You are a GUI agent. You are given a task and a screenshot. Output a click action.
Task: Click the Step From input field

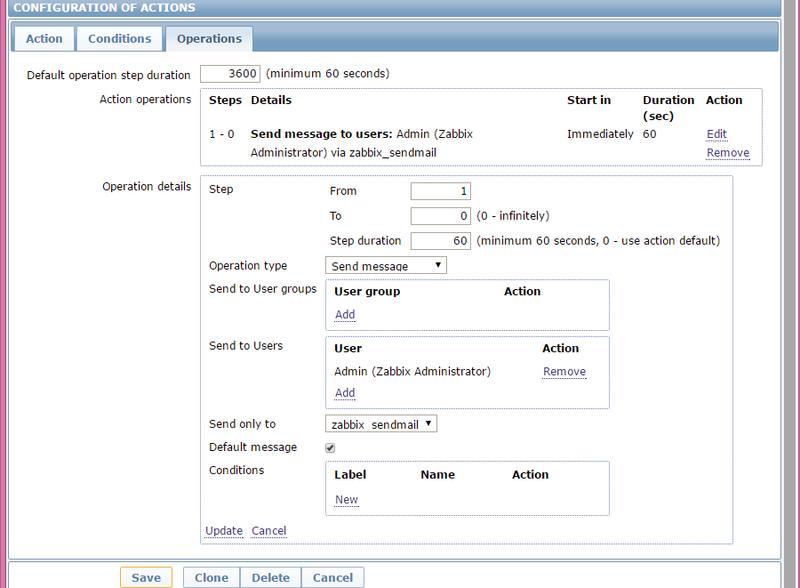click(440, 191)
